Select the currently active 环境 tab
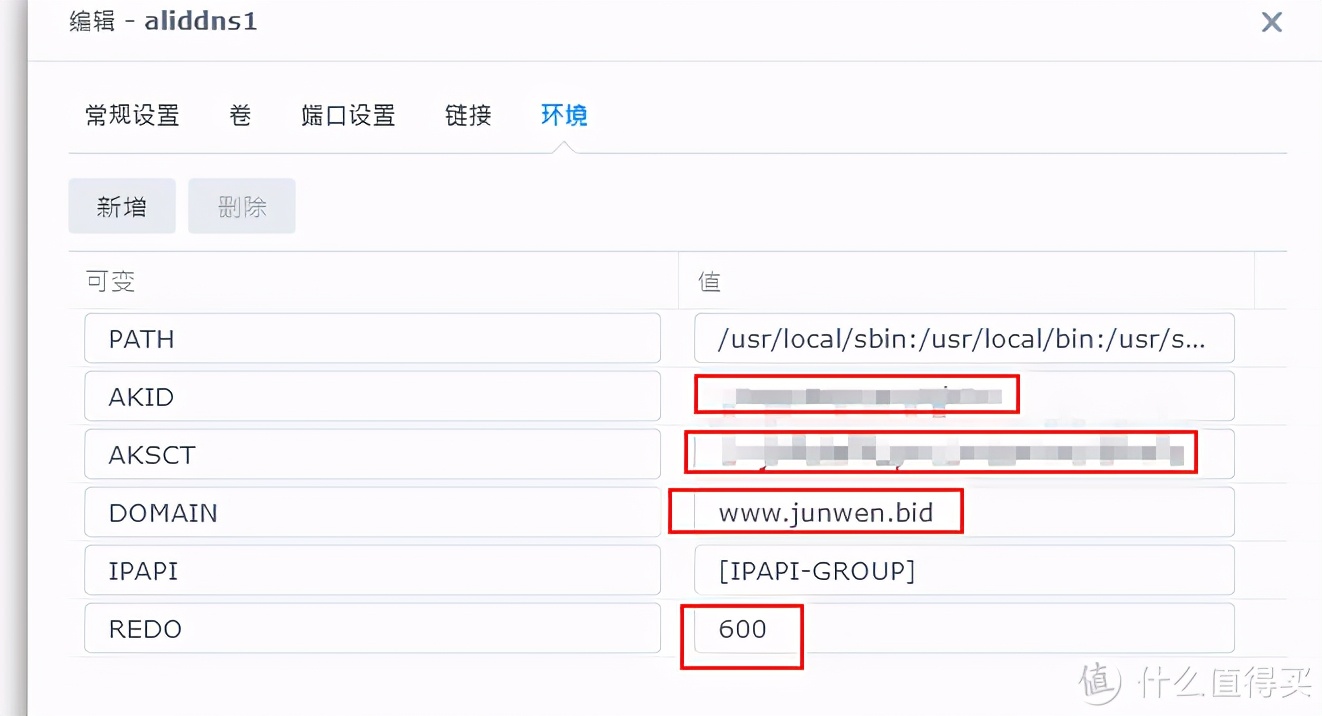Viewport: 1322px width, 716px height. click(x=563, y=115)
